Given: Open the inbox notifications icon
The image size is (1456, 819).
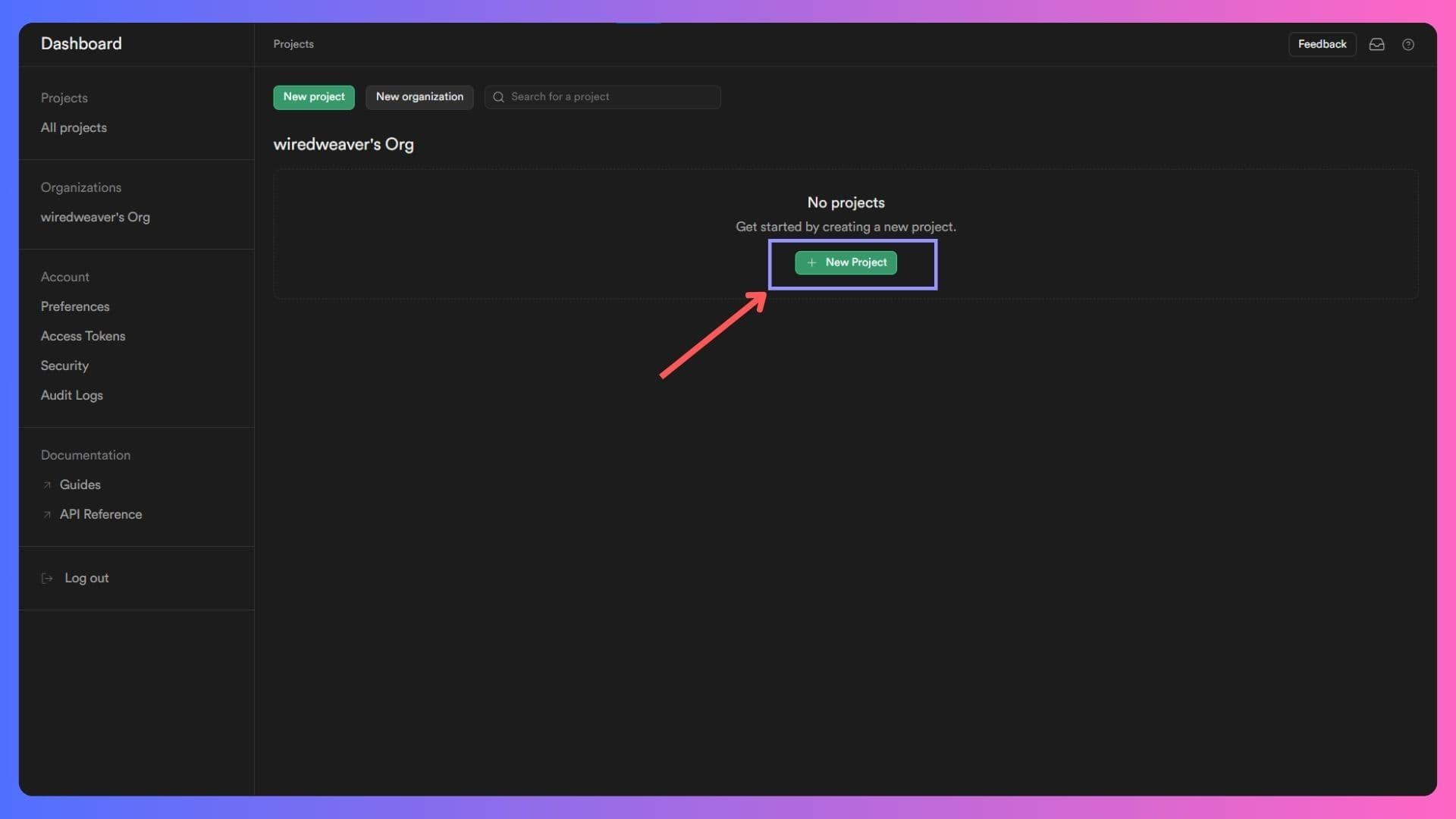Looking at the screenshot, I should coord(1376,44).
